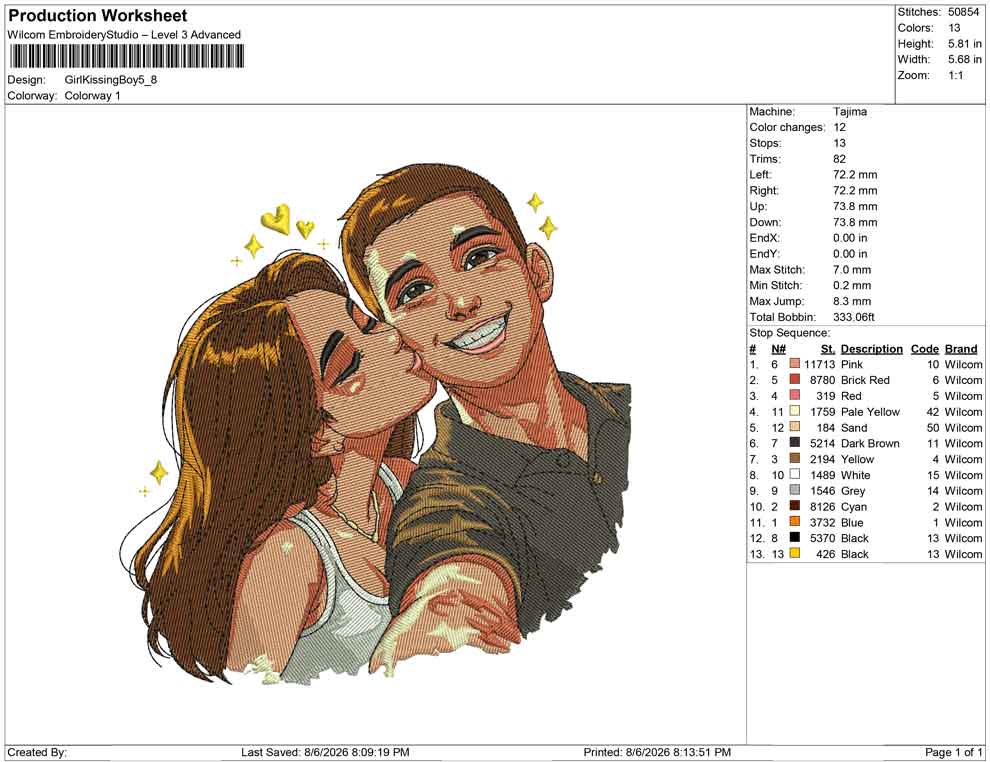Click the Brand column header
The height and width of the screenshot is (762, 990).
click(x=961, y=349)
